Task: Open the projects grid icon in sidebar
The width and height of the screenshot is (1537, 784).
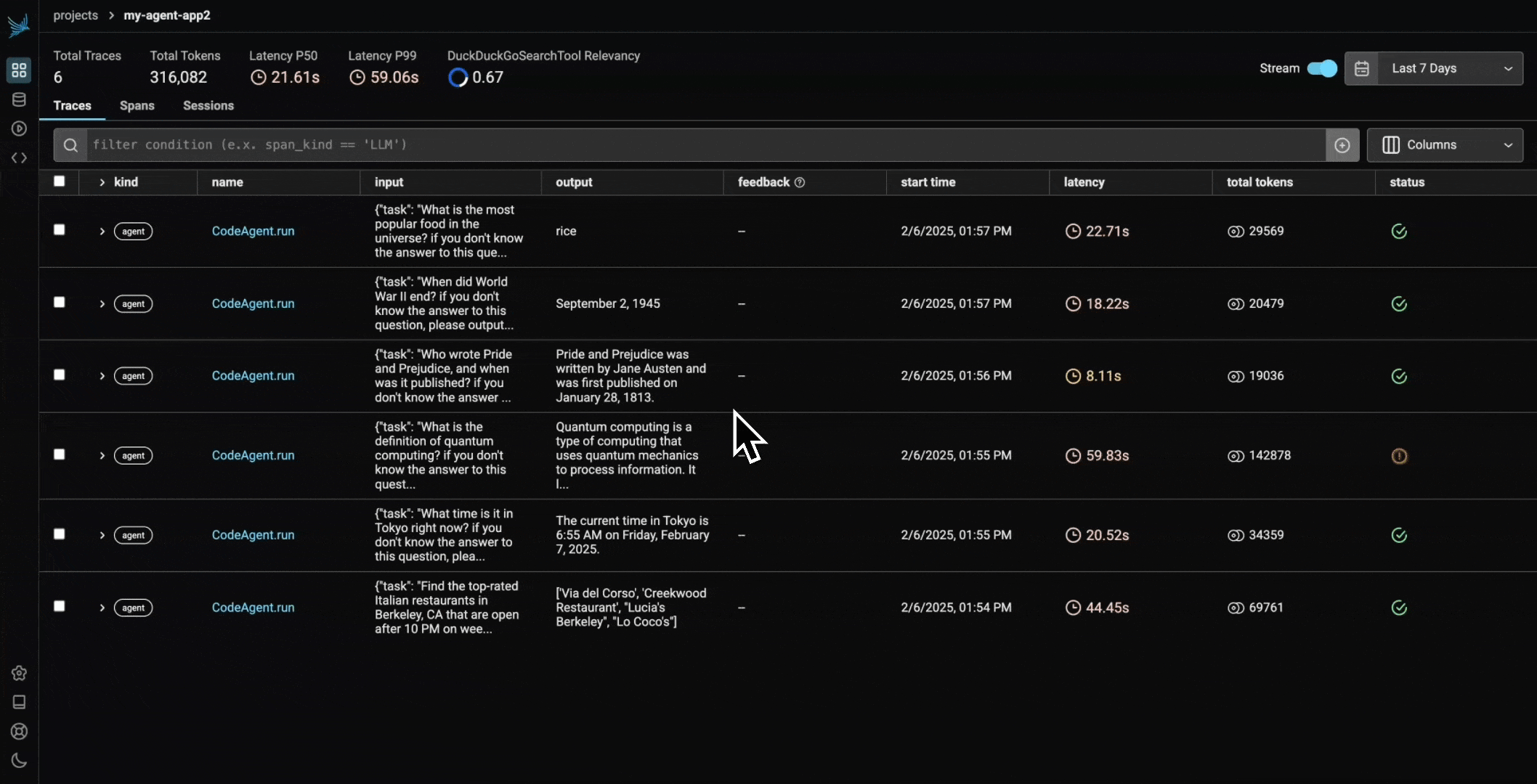Action: coord(19,70)
